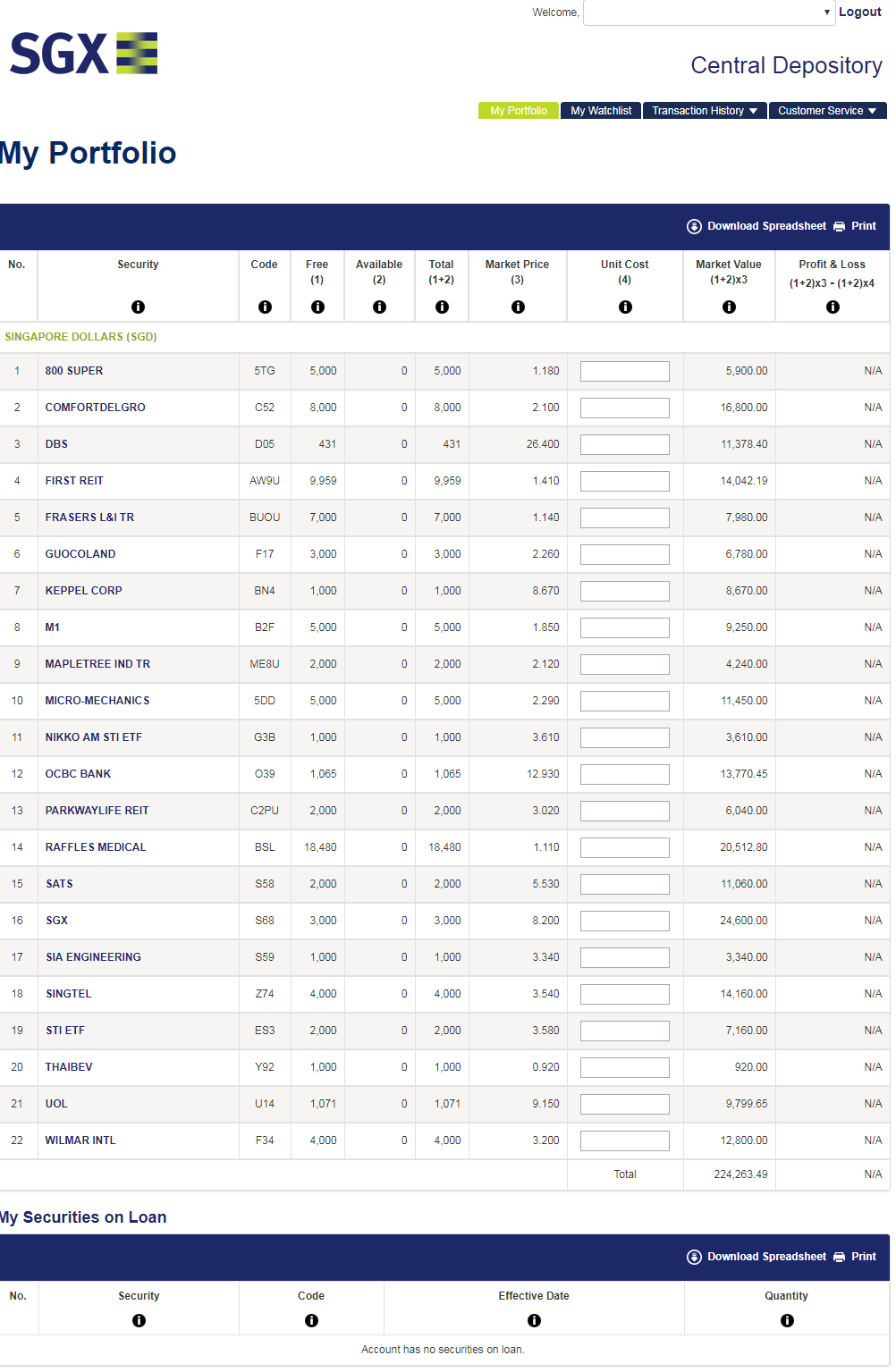Click loan section Download Spreadsheet arrow icon
This screenshot has height=1372, width=896.
(694, 1257)
